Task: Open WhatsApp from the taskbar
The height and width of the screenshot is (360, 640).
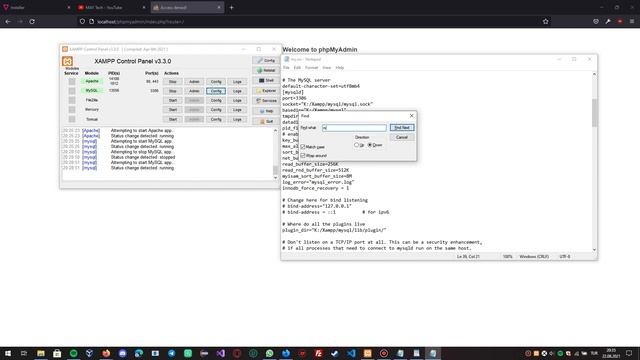Action: pos(269,353)
